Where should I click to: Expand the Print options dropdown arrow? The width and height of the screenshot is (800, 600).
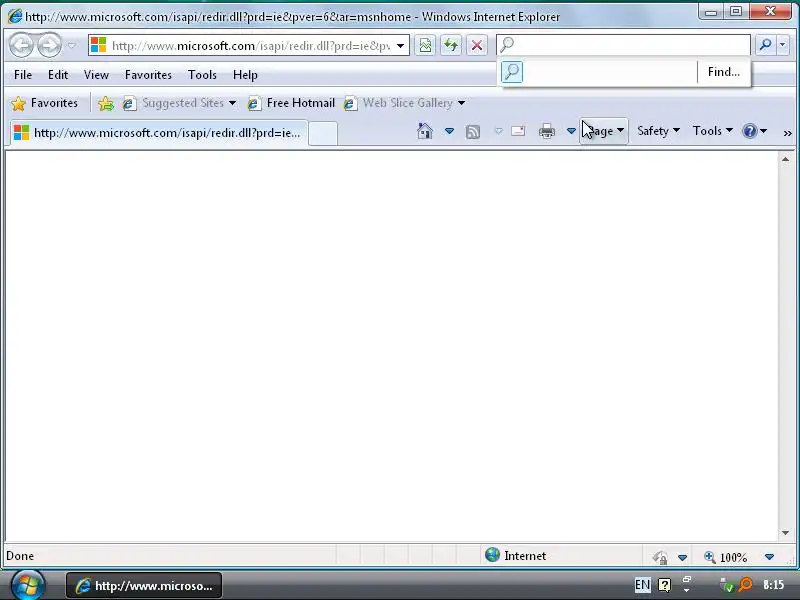[x=571, y=131]
